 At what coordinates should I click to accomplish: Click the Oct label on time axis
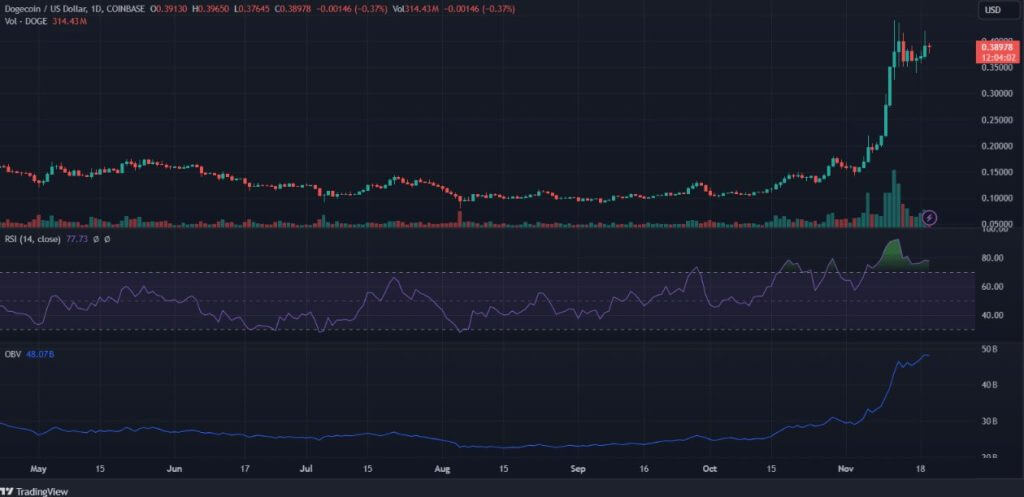[x=711, y=469]
